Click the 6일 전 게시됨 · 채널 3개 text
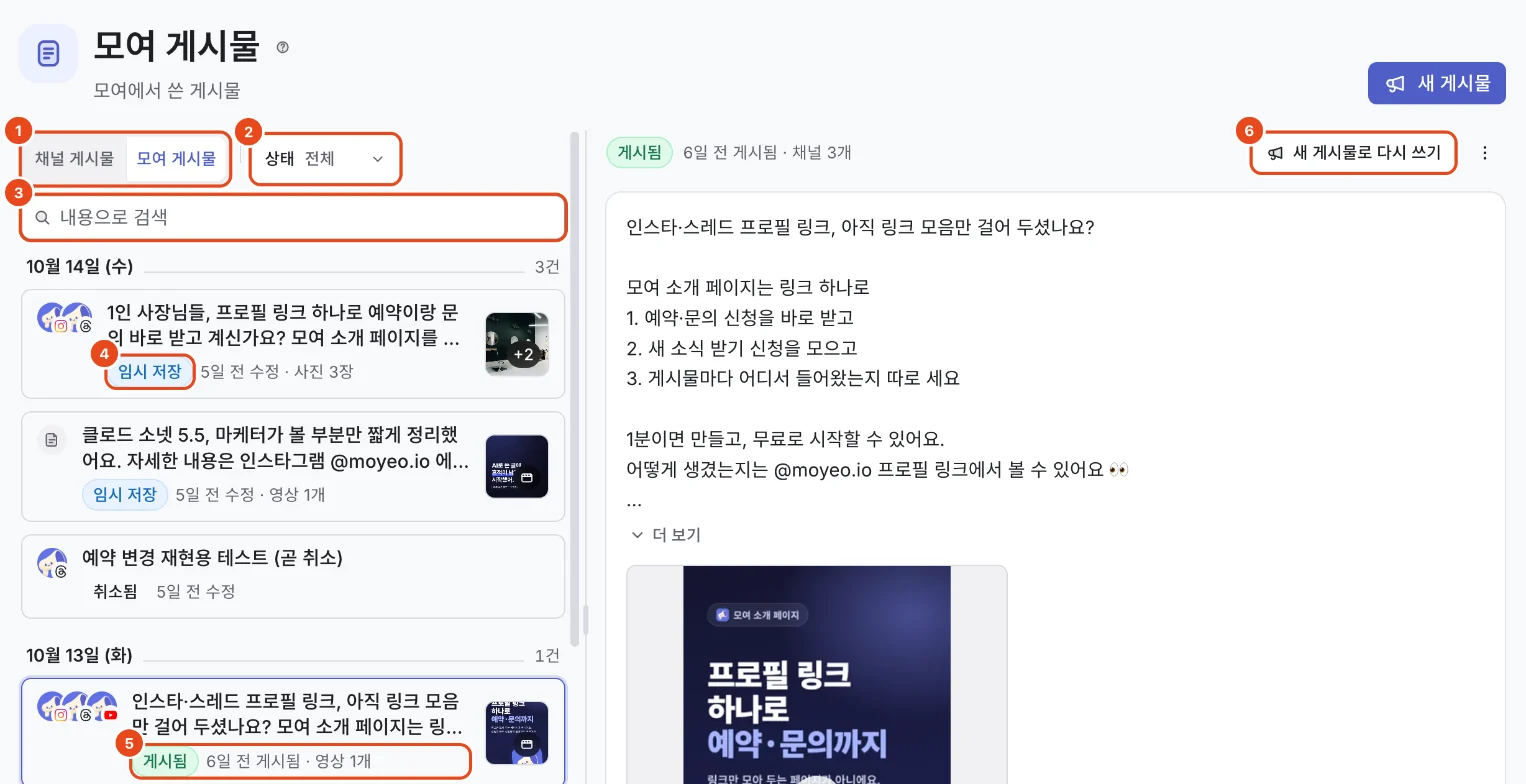This screenshot has height=784, width=1526. click(767, 153)
